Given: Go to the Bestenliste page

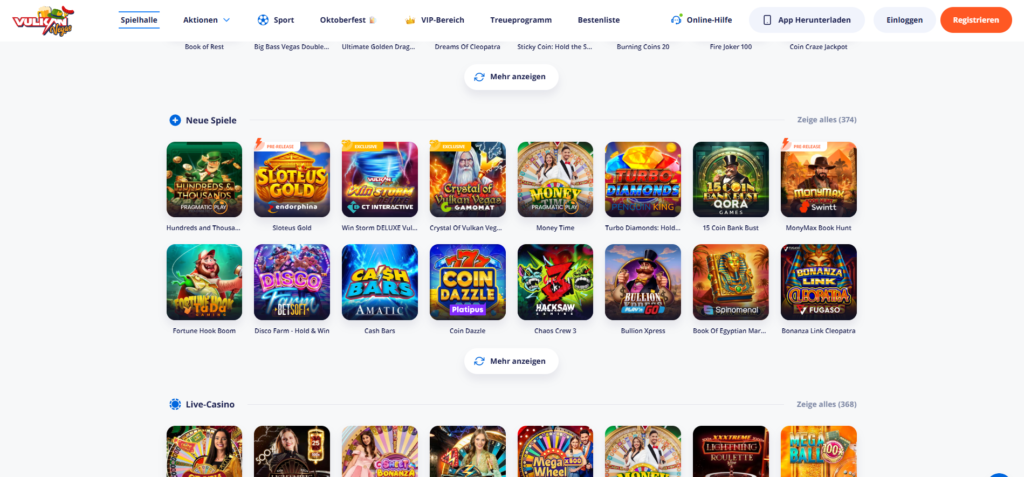Looking at the screenshot, I should point(598,20).
